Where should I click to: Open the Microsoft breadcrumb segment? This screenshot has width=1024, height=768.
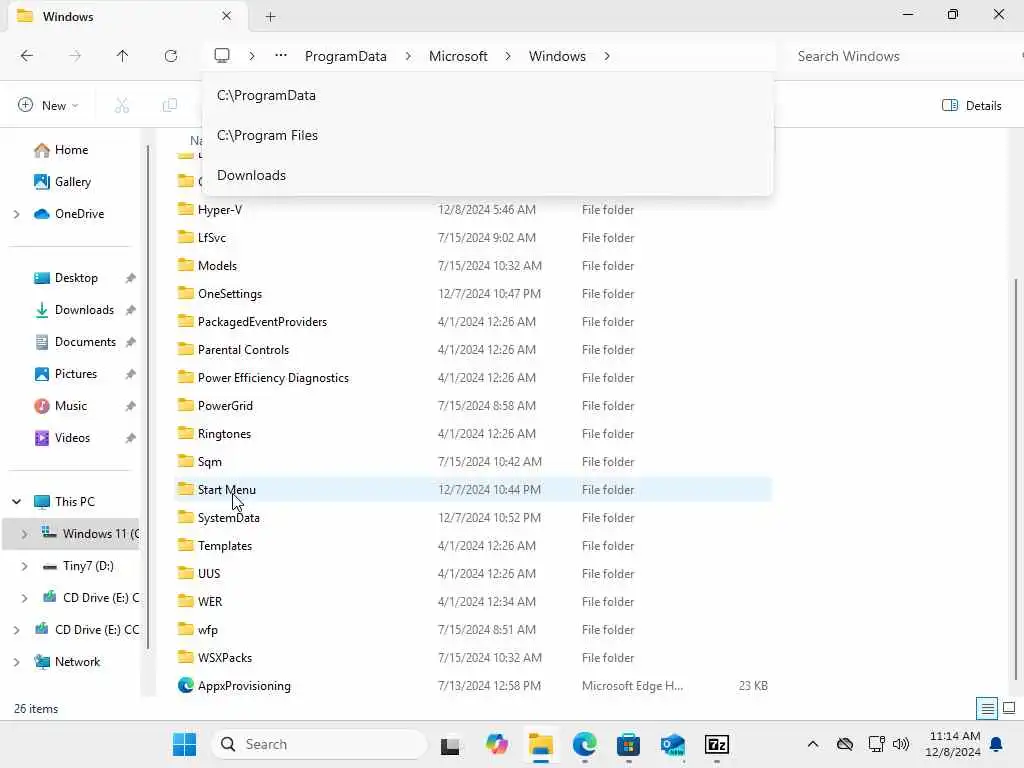tap(458, 56)
